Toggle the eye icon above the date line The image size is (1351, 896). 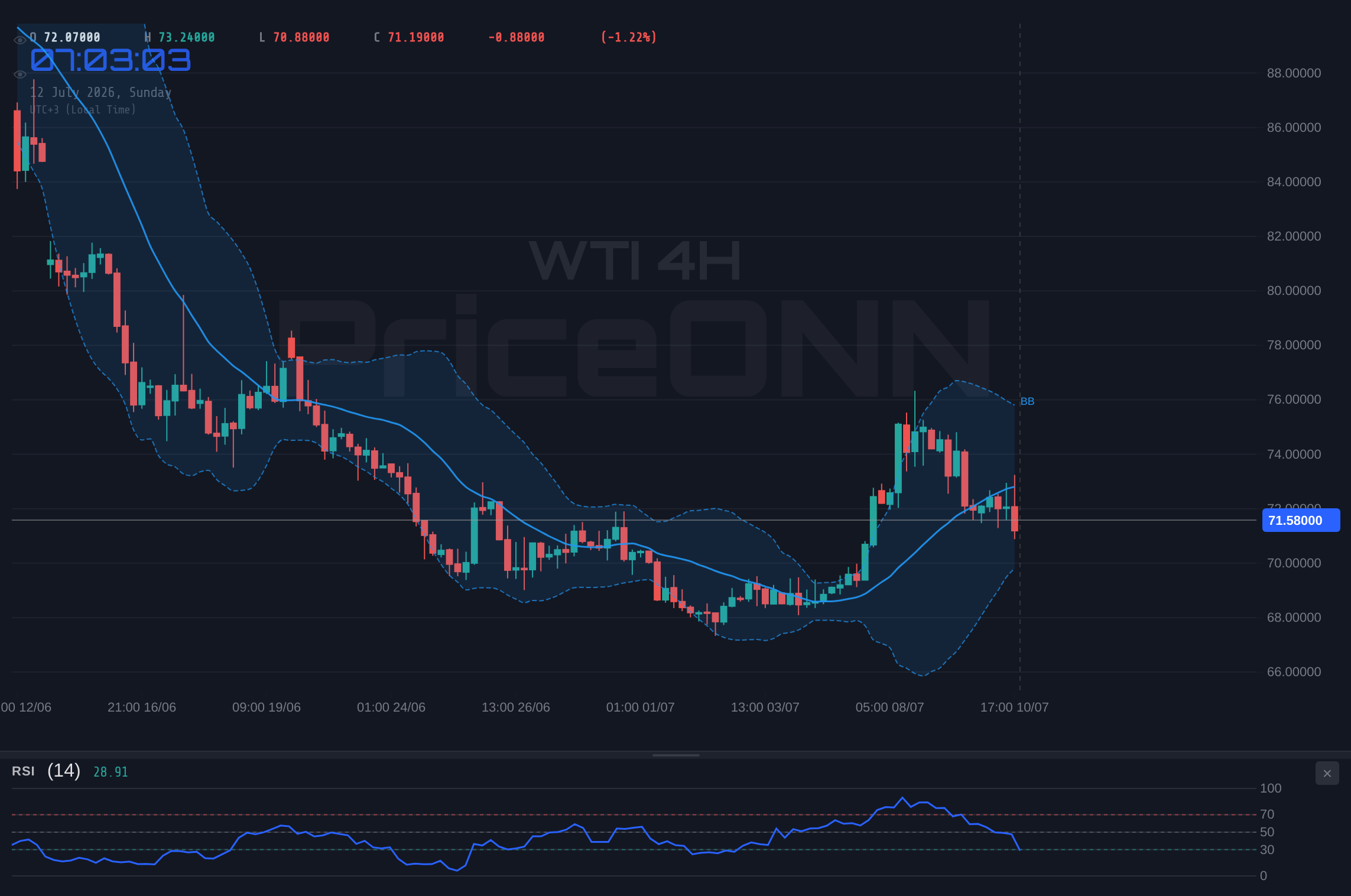[20, 74]
